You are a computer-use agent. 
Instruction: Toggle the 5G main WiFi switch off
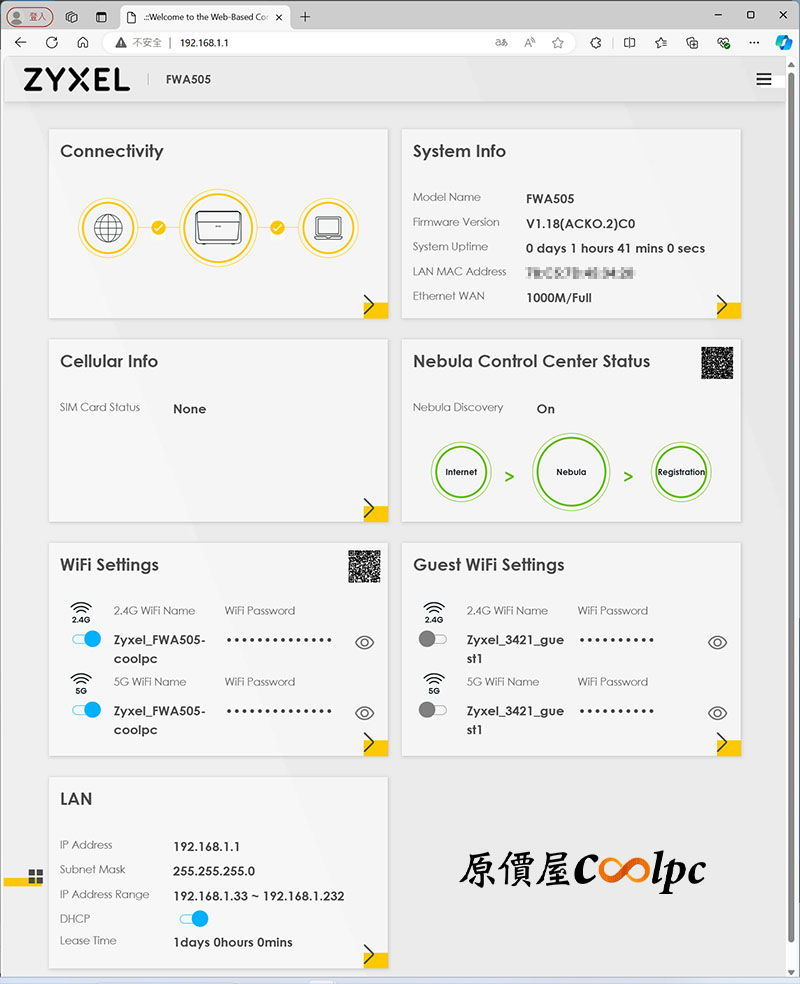[86, 710]
